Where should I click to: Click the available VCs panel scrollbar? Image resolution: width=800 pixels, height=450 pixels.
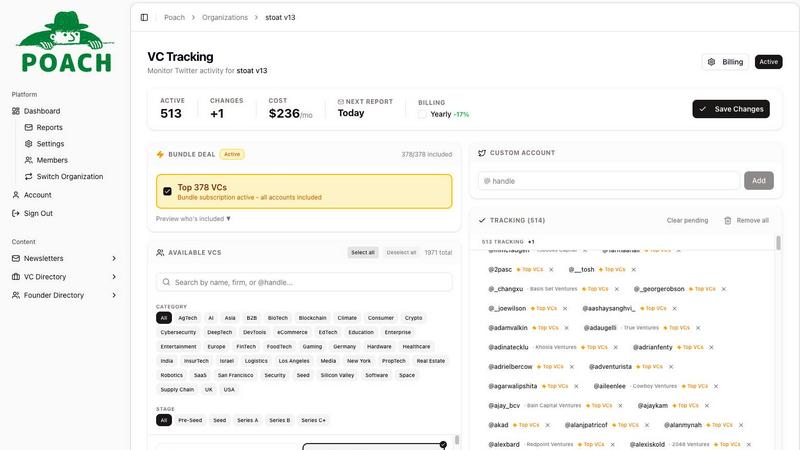(x=457, y=440)
